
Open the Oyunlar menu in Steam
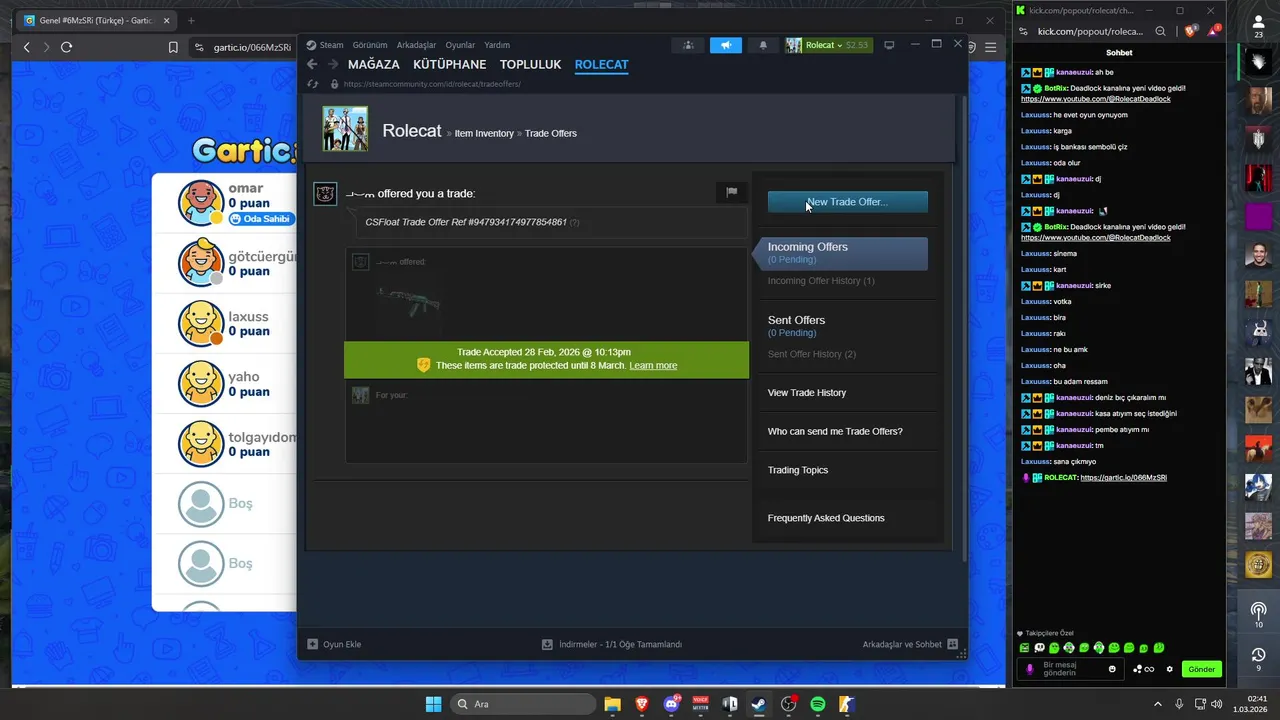point(460,45)
